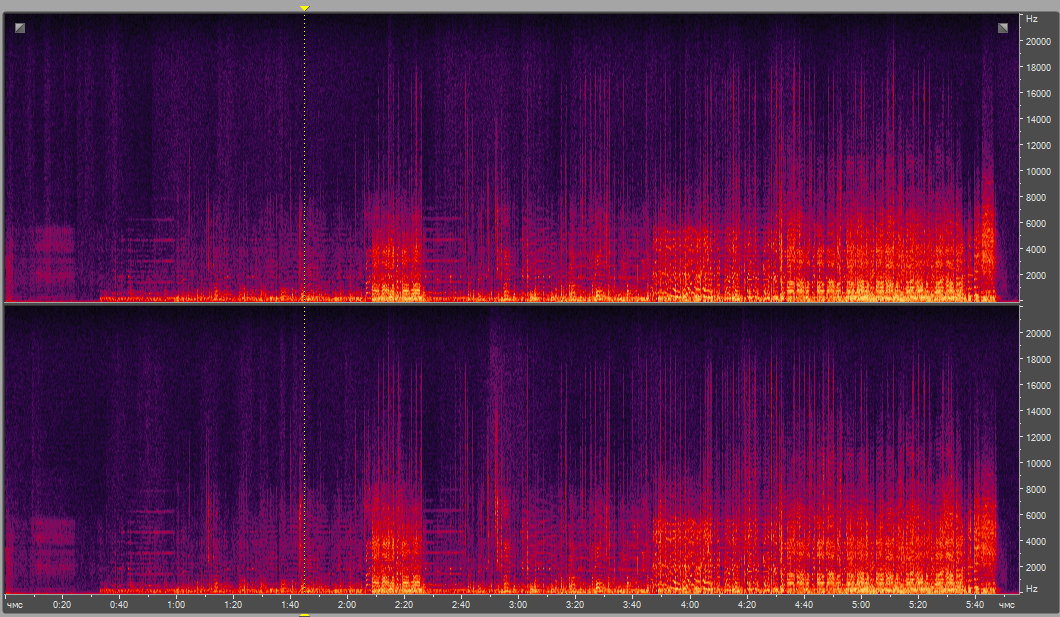Screen dimensions: 1060x617
Task: Click the 16000 label on lower frequency ruler
Action: (x=1036, y=385)
